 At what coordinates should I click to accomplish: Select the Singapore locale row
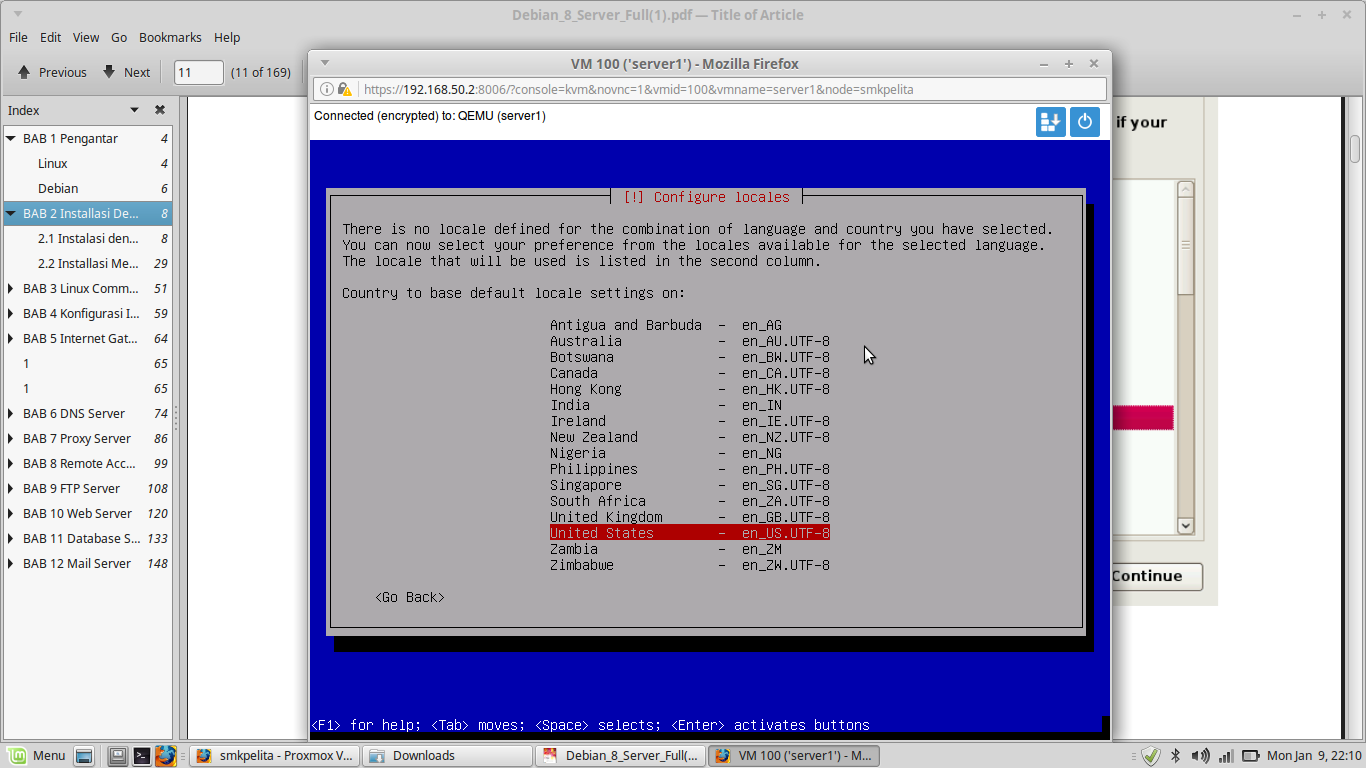690,485
